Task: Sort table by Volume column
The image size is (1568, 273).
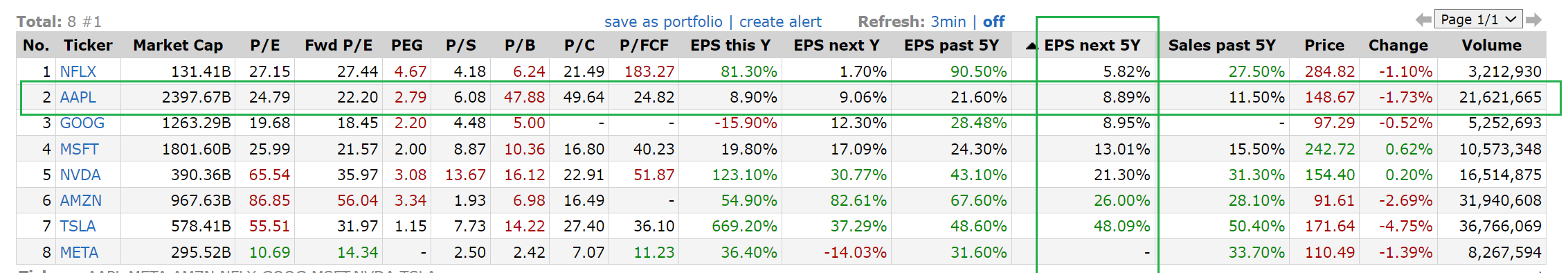Action: click(x=1491, y=46)
